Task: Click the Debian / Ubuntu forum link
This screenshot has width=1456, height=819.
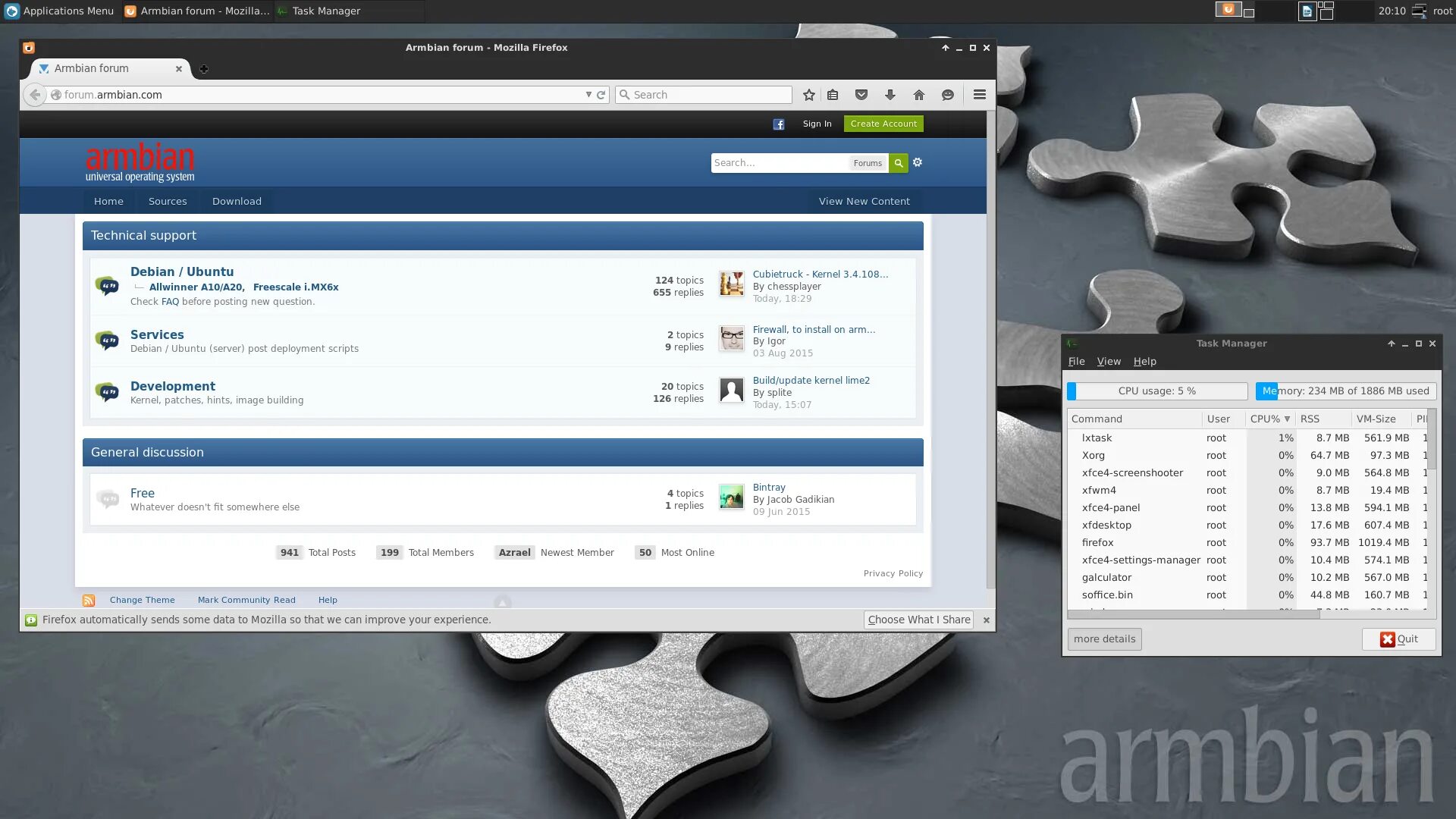Action: click(182, 271)
